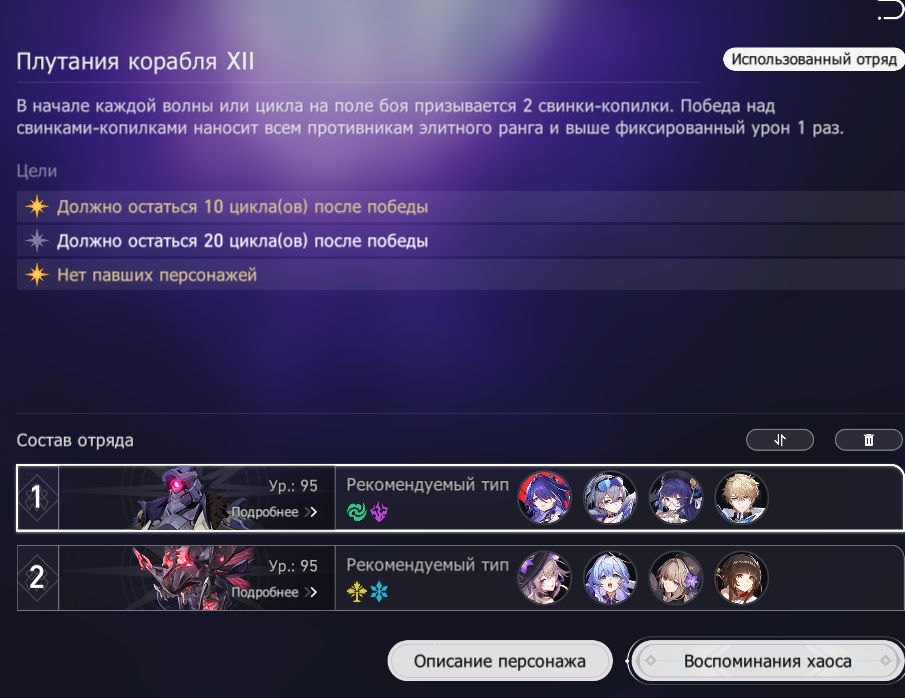Image resolution: width=905 pixels, height=698 pixels.
Task: Click the Ice snowflake icon in team 2
Action: click(379, 592)
